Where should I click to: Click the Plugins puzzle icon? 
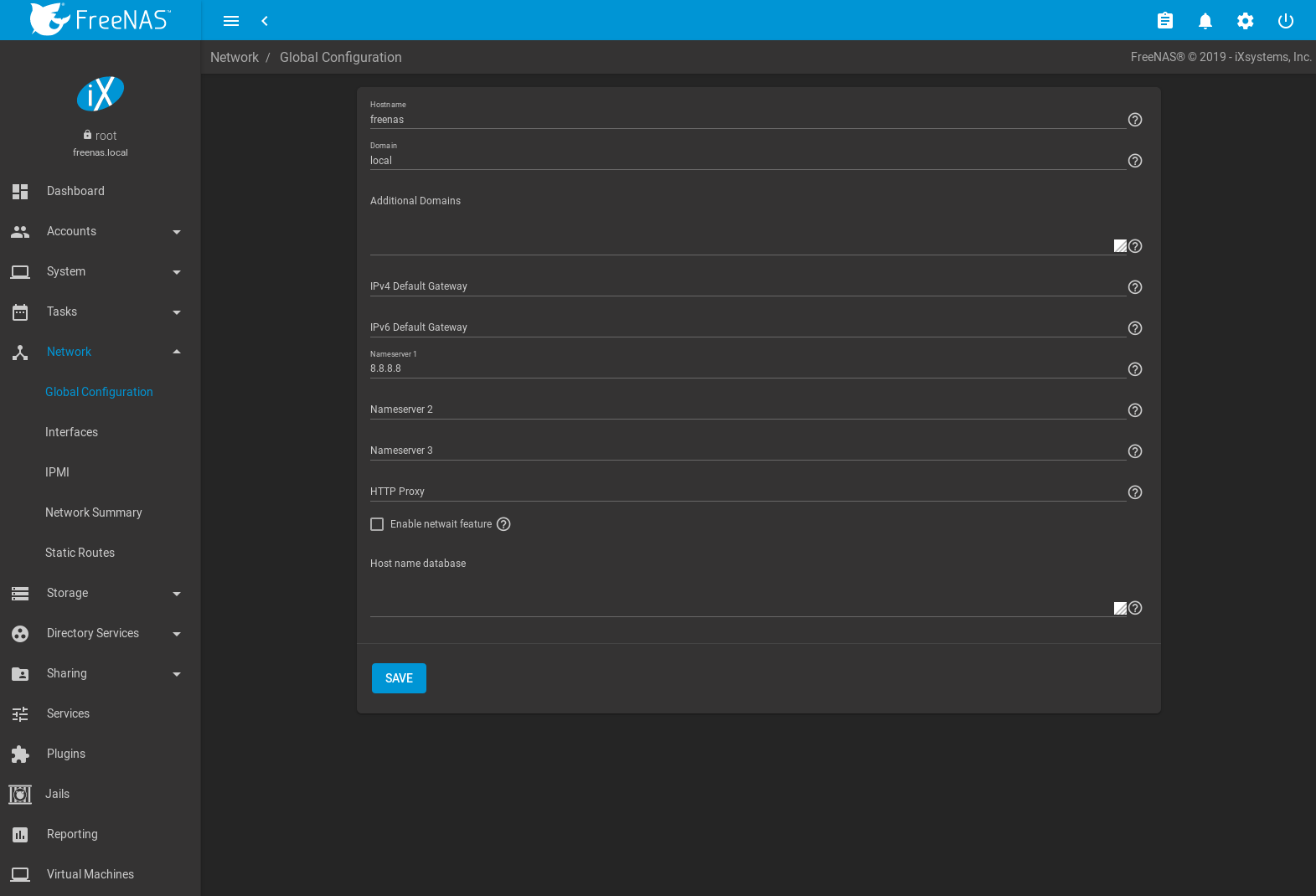20,754
